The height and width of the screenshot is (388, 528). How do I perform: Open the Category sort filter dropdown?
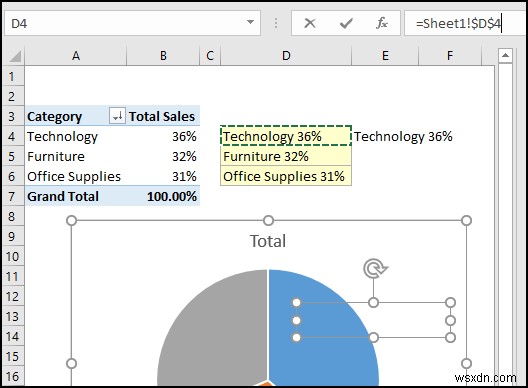pos(117,116)
